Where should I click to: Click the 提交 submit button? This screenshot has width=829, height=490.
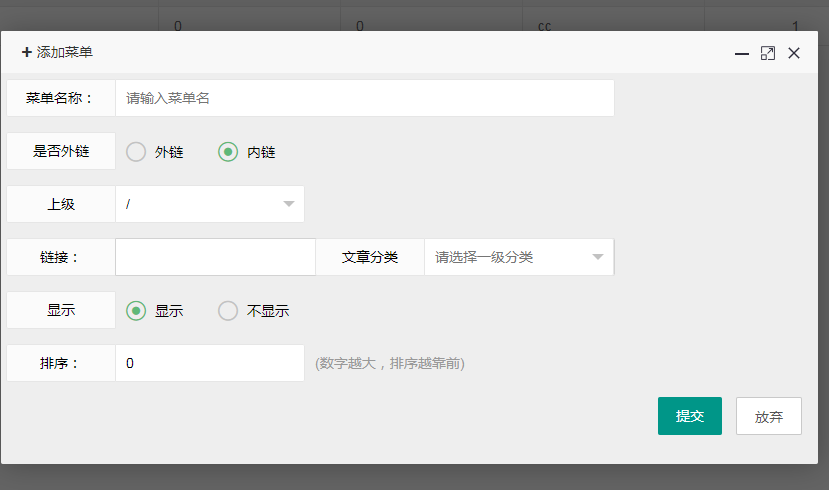tap(689, 416)
